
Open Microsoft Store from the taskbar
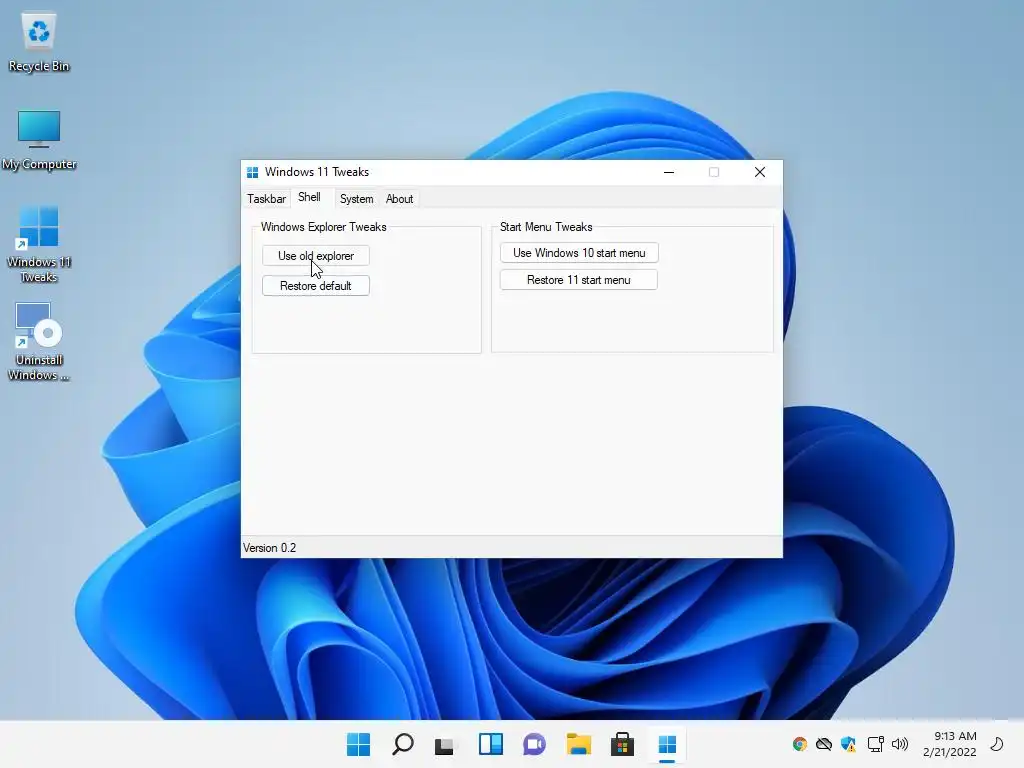click(622, 744)
